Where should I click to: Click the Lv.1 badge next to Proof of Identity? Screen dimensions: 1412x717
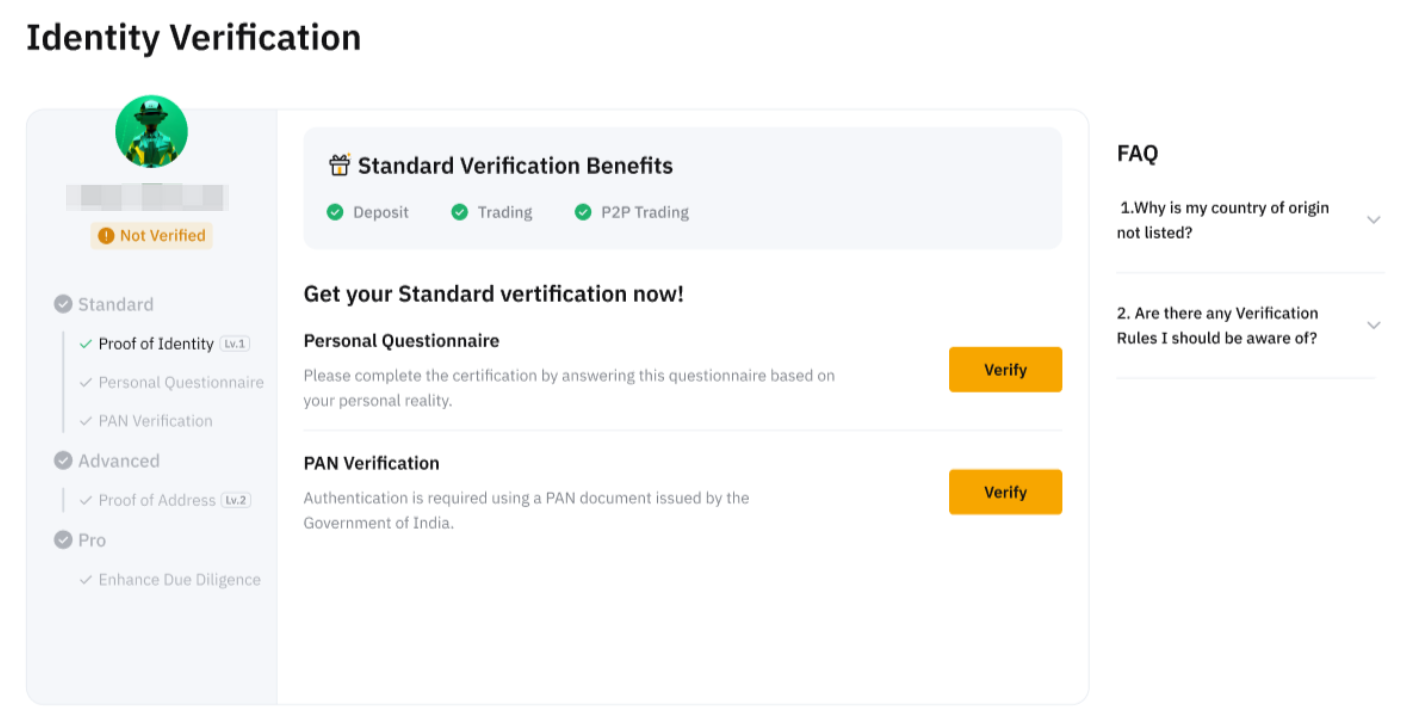[x=235, y=343]
